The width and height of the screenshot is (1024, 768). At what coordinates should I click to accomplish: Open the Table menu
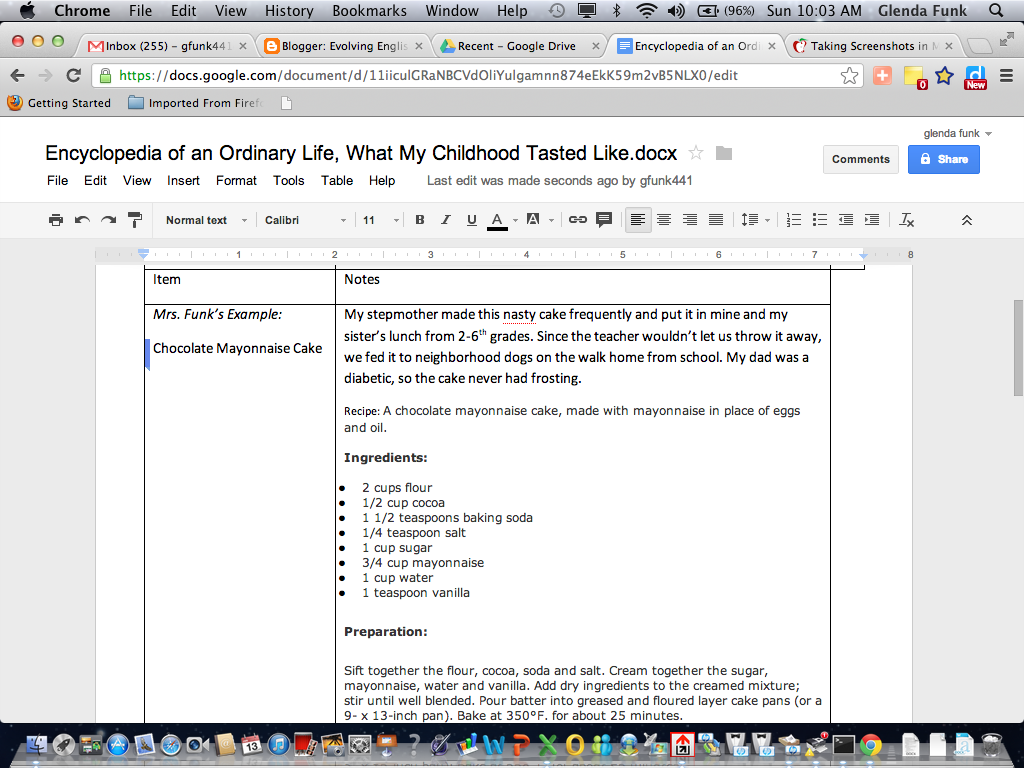[x=336, y=181]
